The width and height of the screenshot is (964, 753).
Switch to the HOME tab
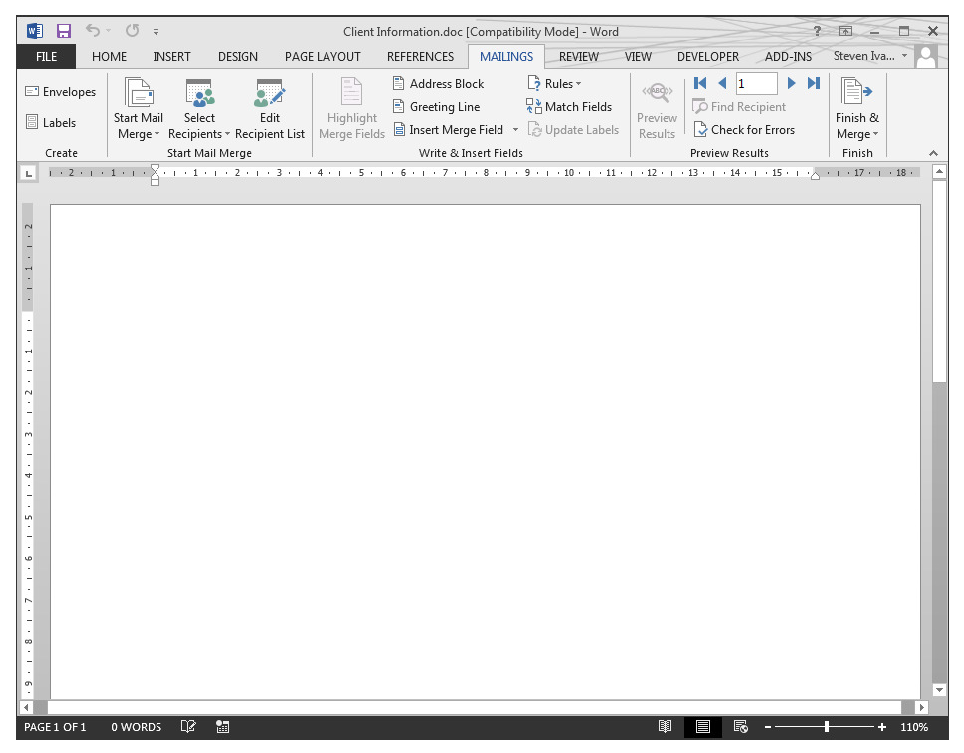point(109,57)
